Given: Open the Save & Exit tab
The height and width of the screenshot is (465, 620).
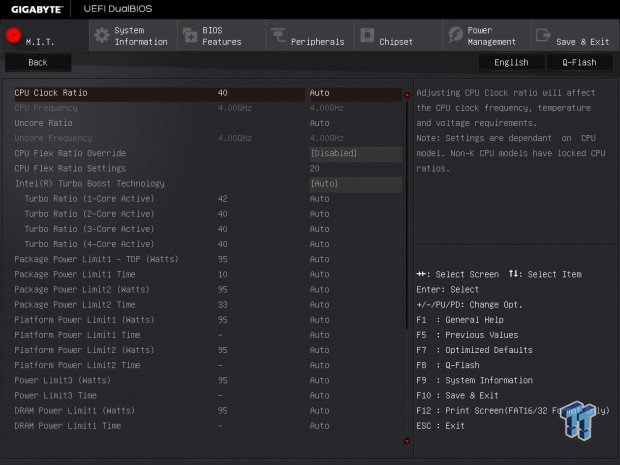Looking at the screenshot, I should pyautogui.click(x=575, y=35).
